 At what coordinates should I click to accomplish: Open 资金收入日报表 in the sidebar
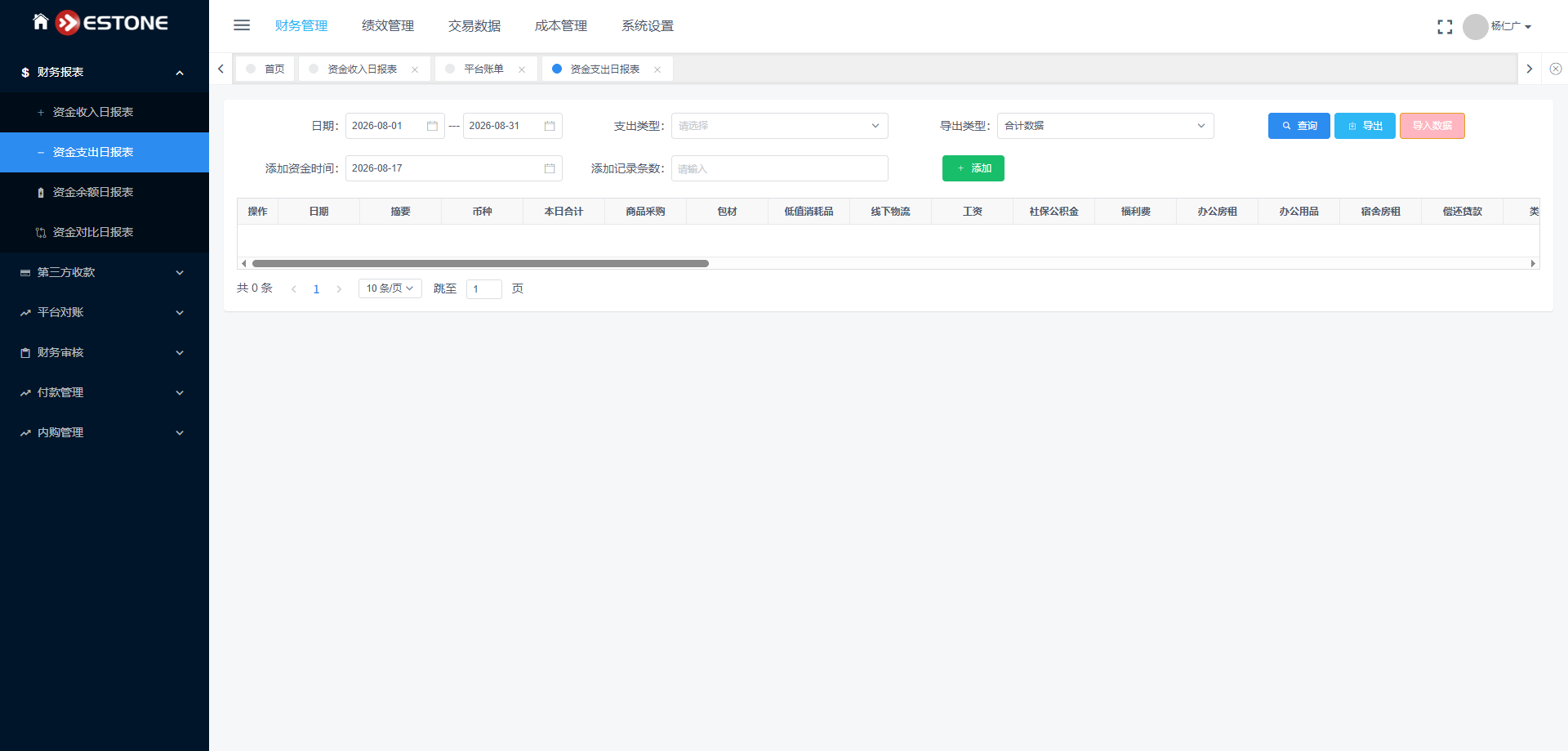[x=105, y=113]
